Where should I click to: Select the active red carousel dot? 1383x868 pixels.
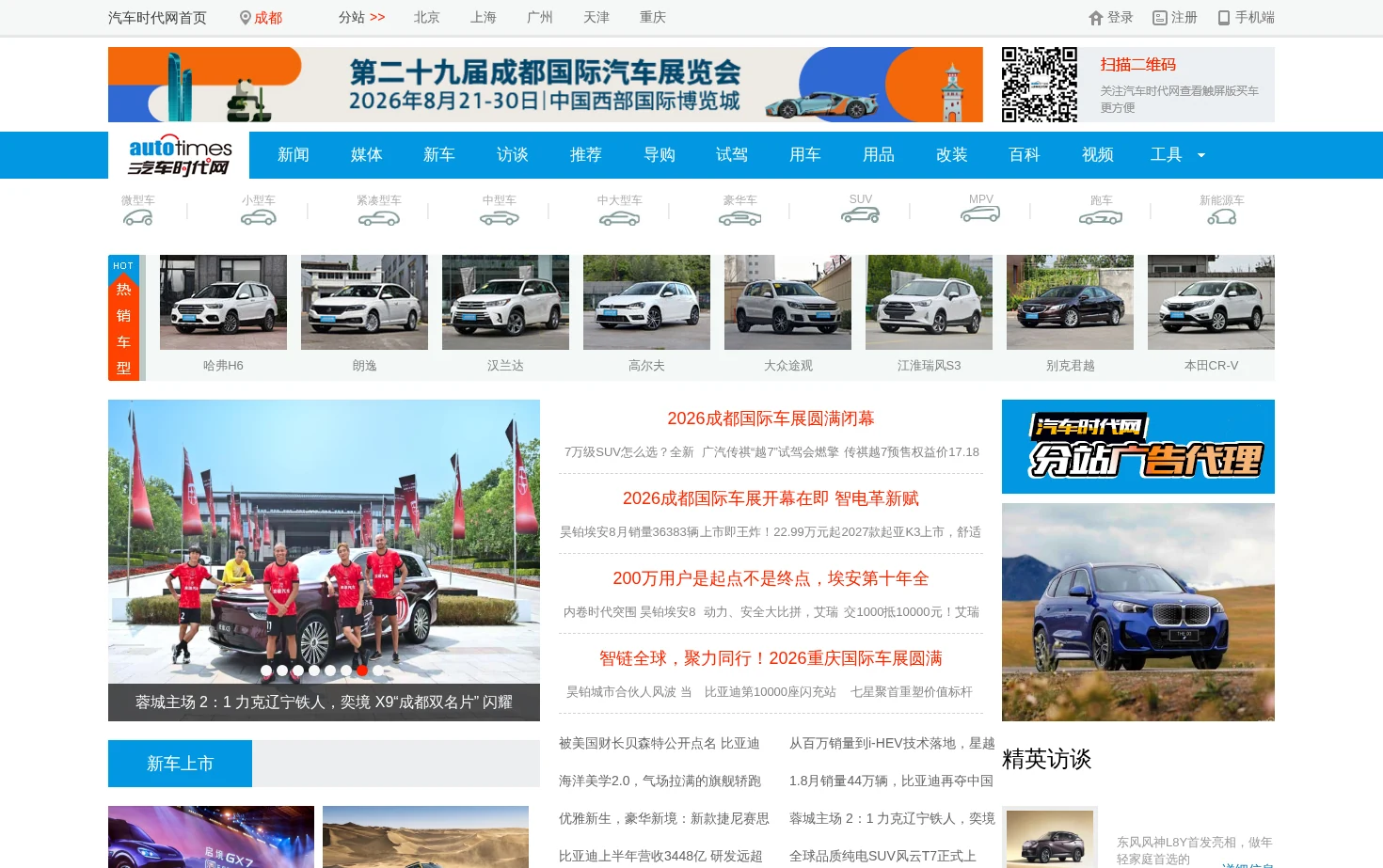coord(362,671)
